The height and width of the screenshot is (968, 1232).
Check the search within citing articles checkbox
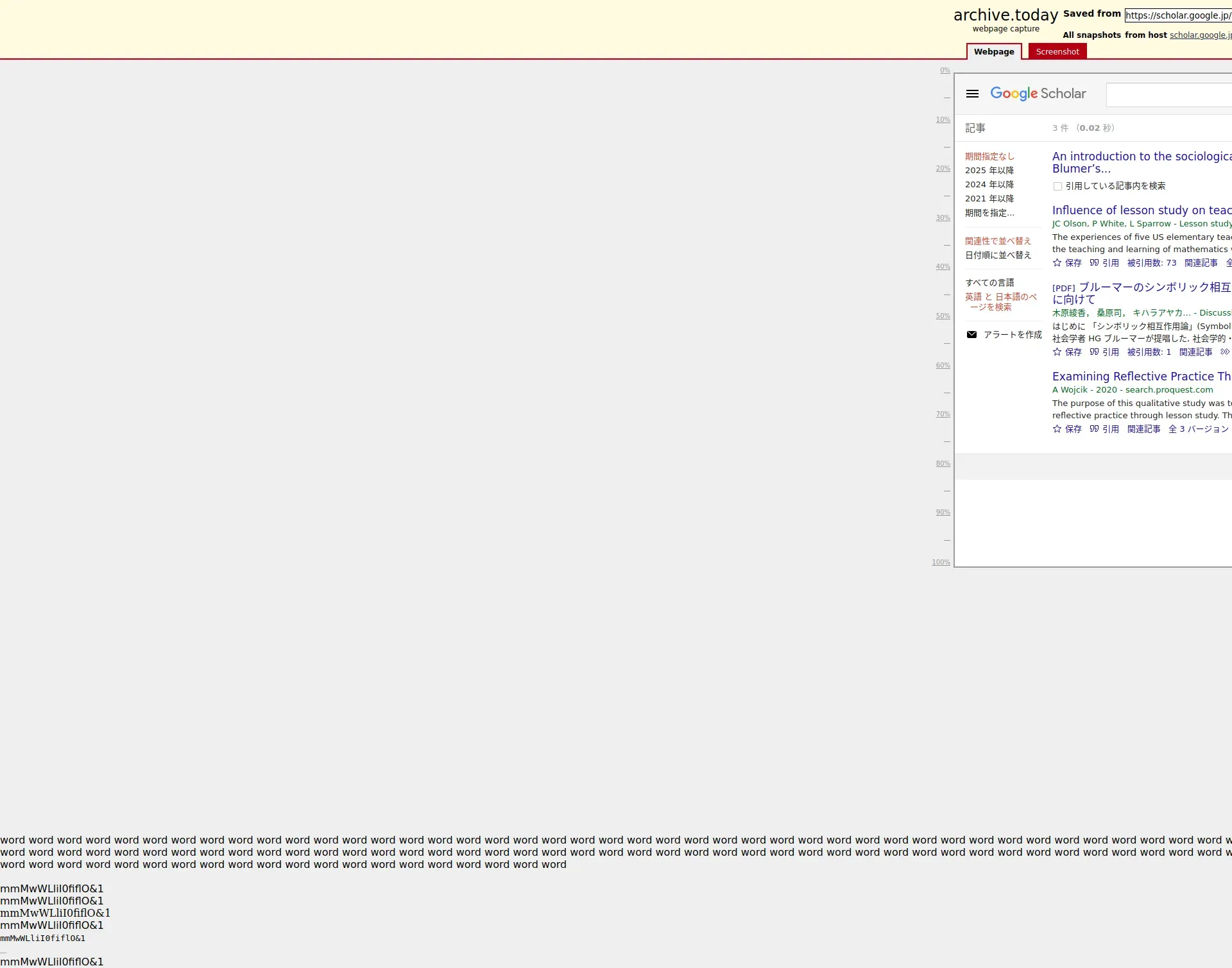[1057, 187]
